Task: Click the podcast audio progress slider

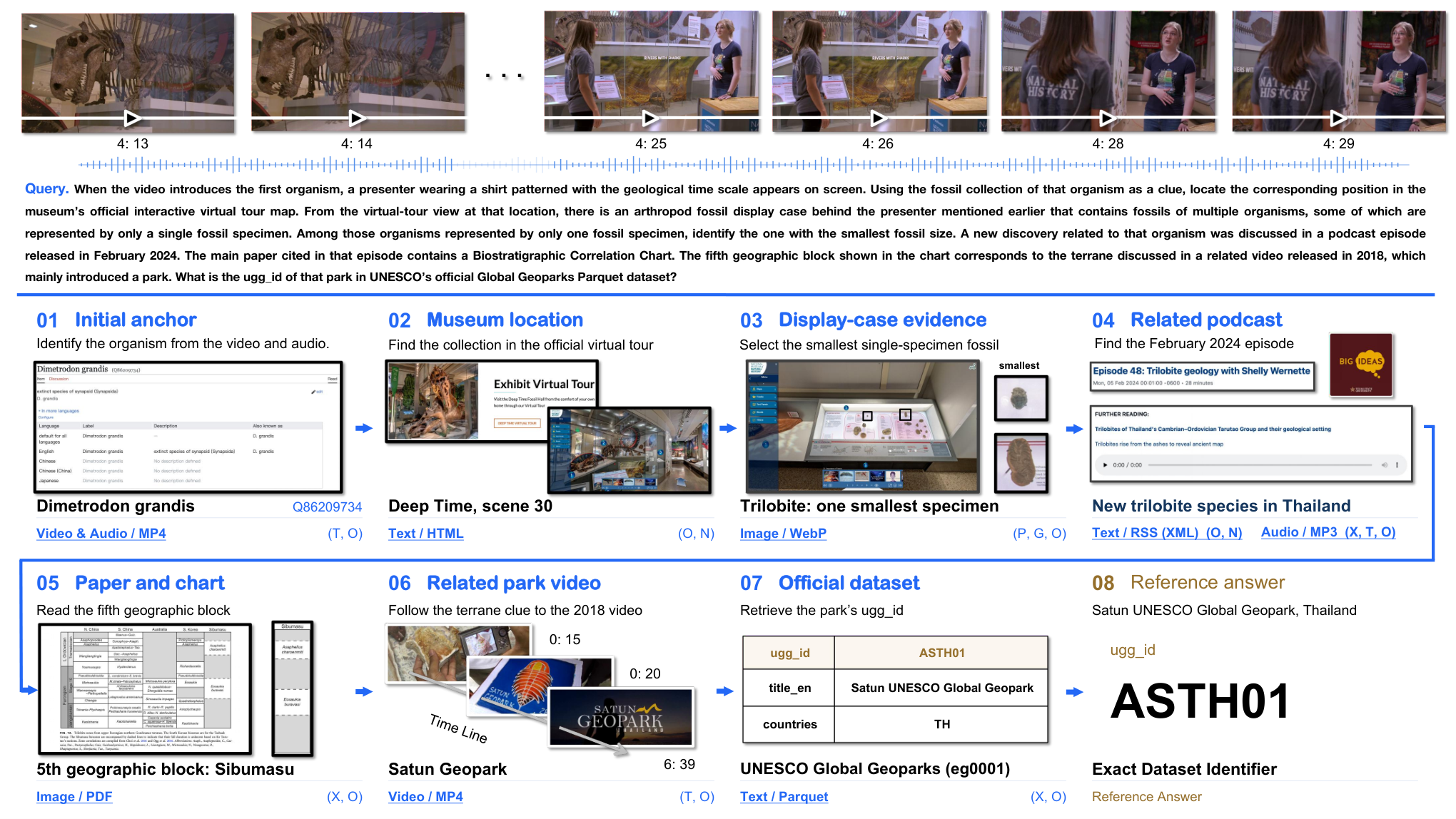Action: coord(1259,465)
